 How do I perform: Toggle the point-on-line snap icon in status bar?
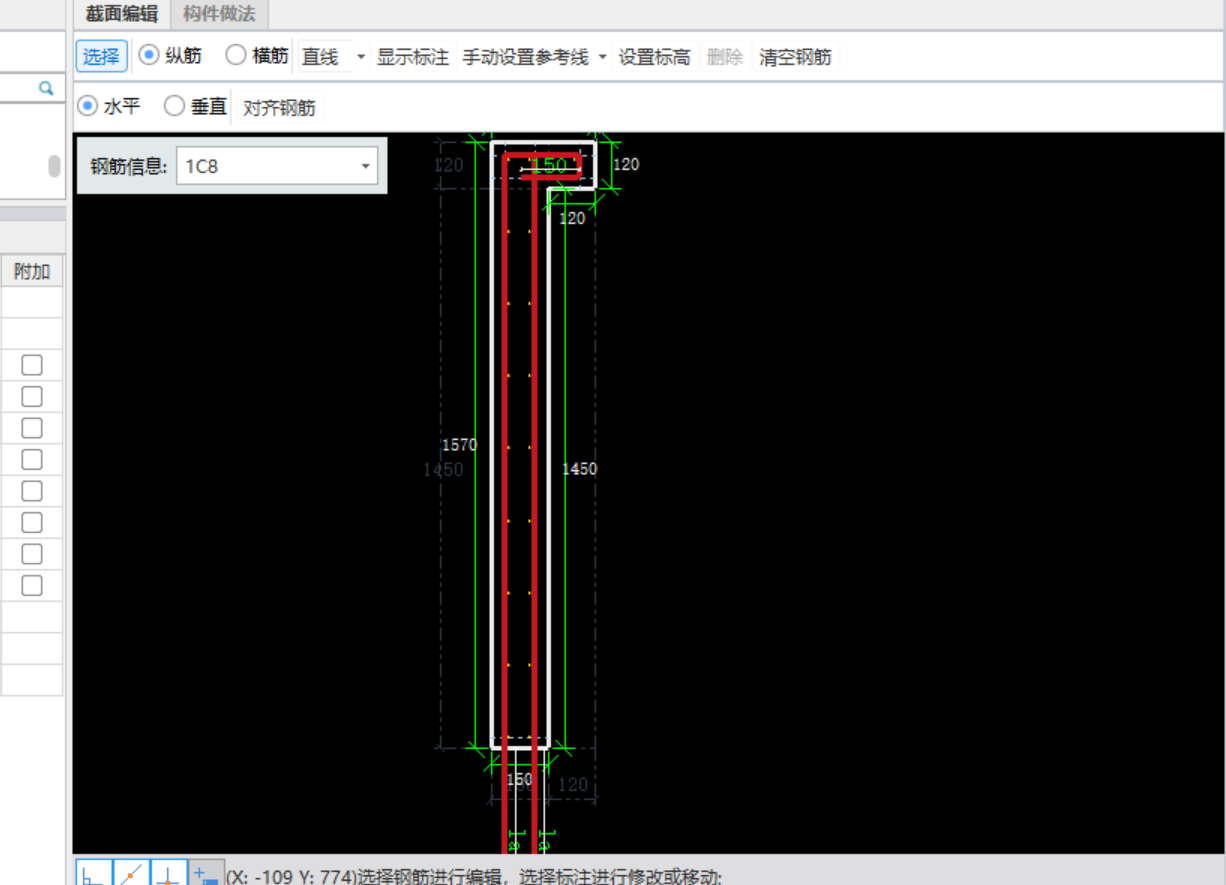[132, 872]
